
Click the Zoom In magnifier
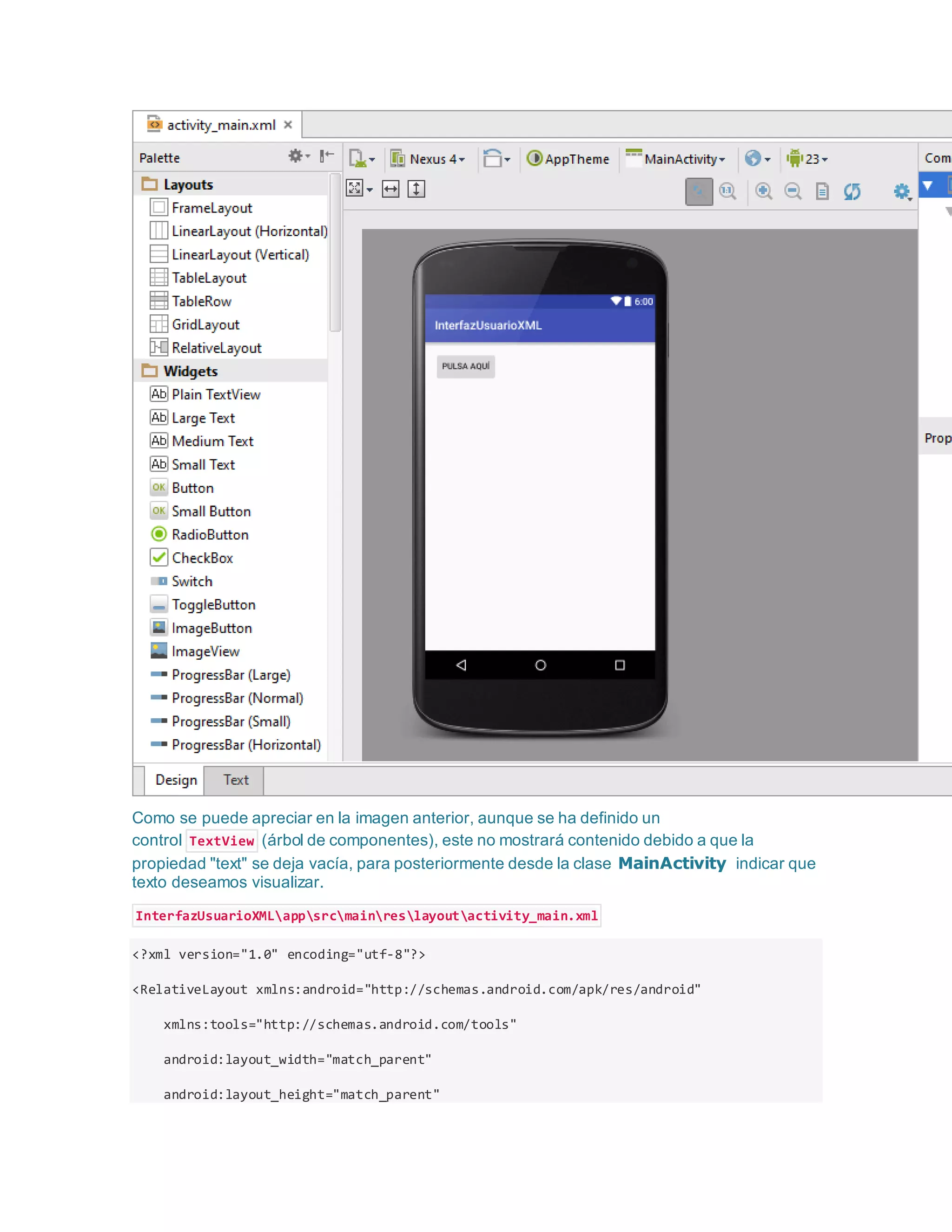(764, 192)
